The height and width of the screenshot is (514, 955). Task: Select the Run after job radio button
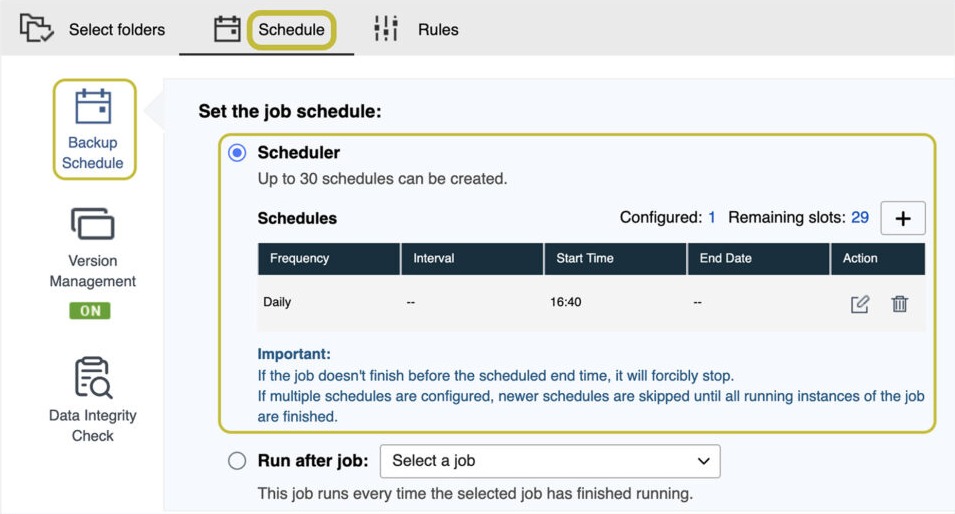click(237, 460)
